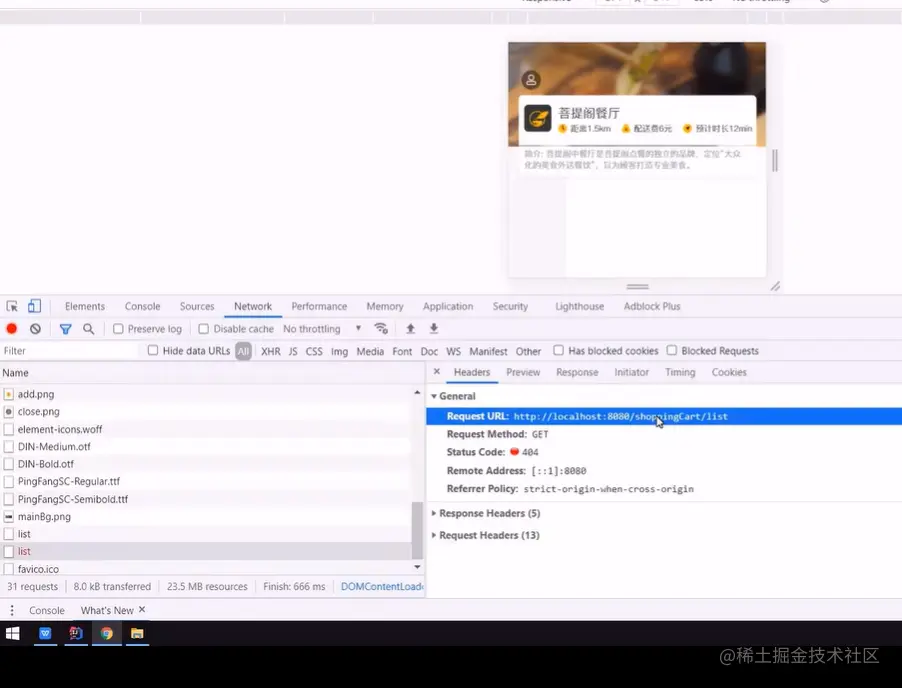Show the Preview tab of request
The width and height of the screenshot is (902, 688).
tap(523, 372)
